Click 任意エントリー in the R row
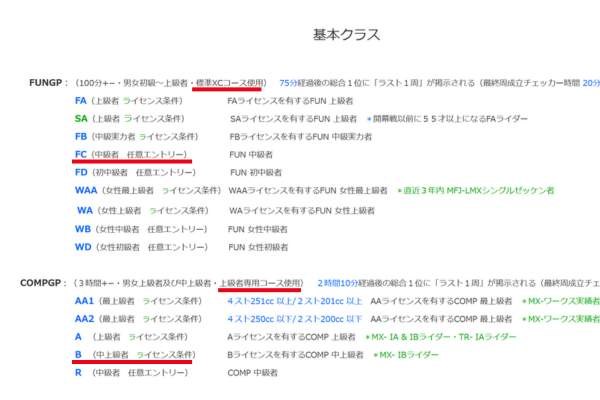Image resolution: width=600 pixels, height=400 pixels. [156, 372]
